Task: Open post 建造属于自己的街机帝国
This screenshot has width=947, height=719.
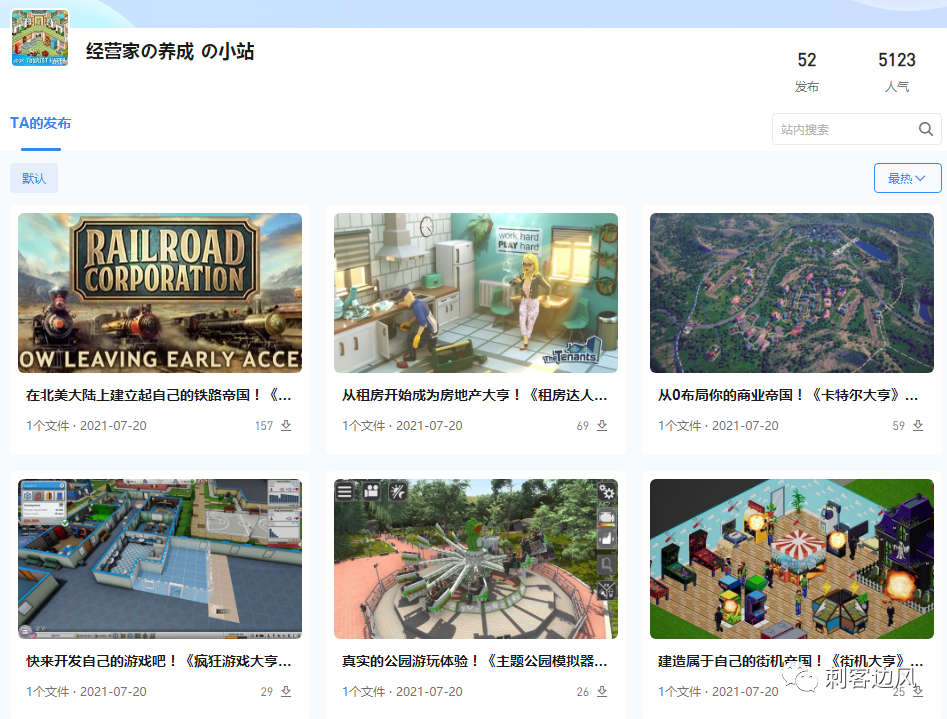Action: (791, 661)
